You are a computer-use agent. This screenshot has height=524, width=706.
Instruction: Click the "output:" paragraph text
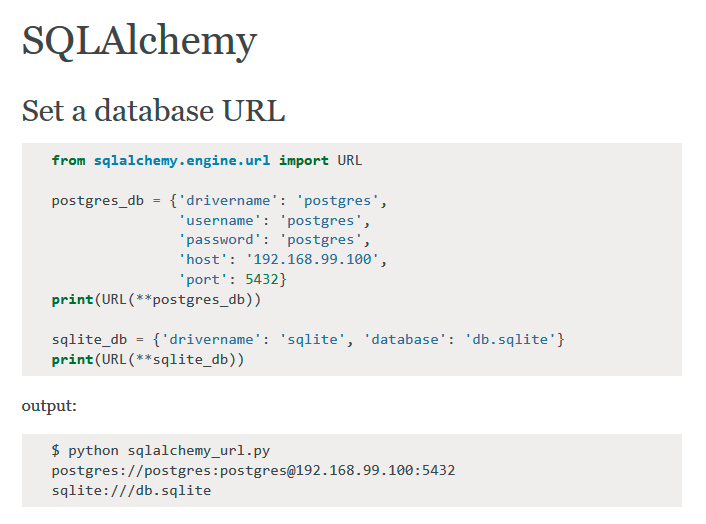point(49,406)
